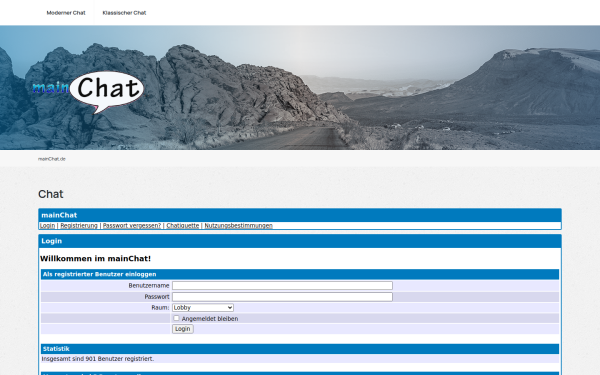Click the 'Benutzername' field label
The width and height of the screenshot is (600, 375).
coord(149,285)
